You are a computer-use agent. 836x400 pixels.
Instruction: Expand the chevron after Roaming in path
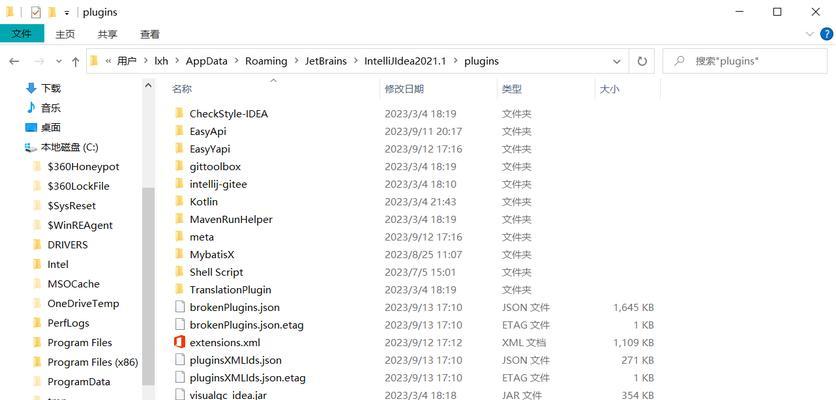[x=296, y=61]
